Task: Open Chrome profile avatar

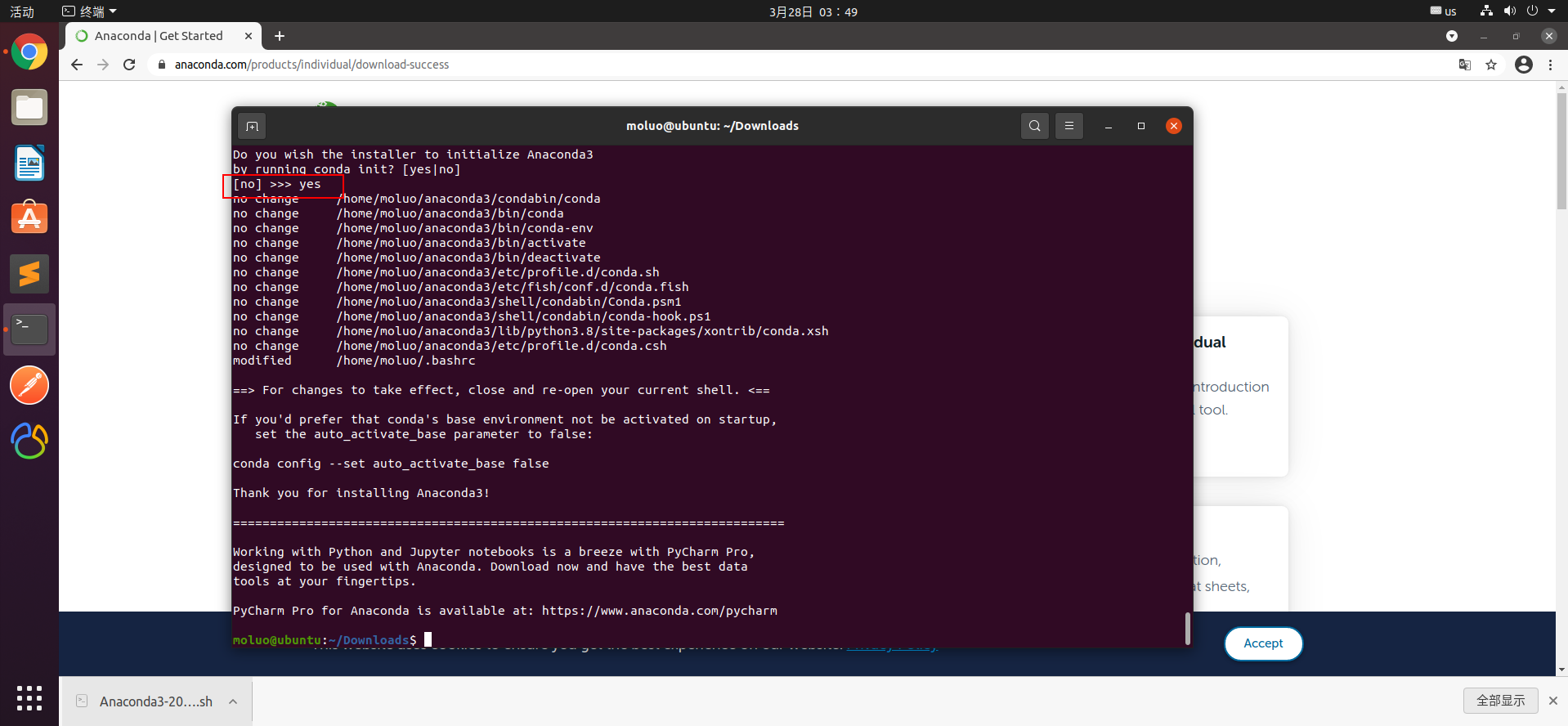Action: pos(1524,65)
